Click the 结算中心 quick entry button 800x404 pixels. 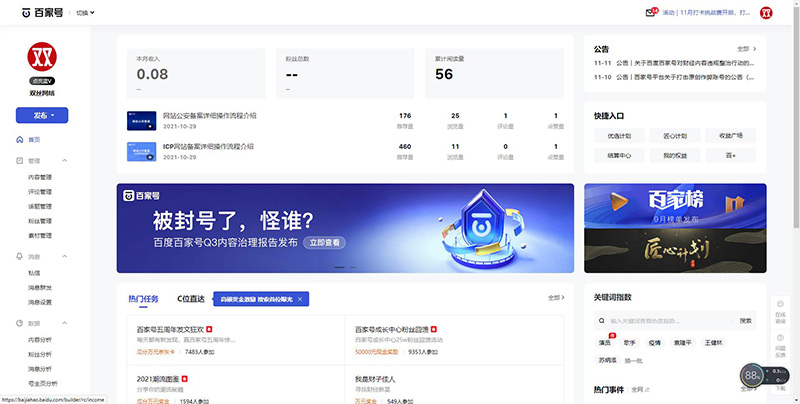pos(619,156)
